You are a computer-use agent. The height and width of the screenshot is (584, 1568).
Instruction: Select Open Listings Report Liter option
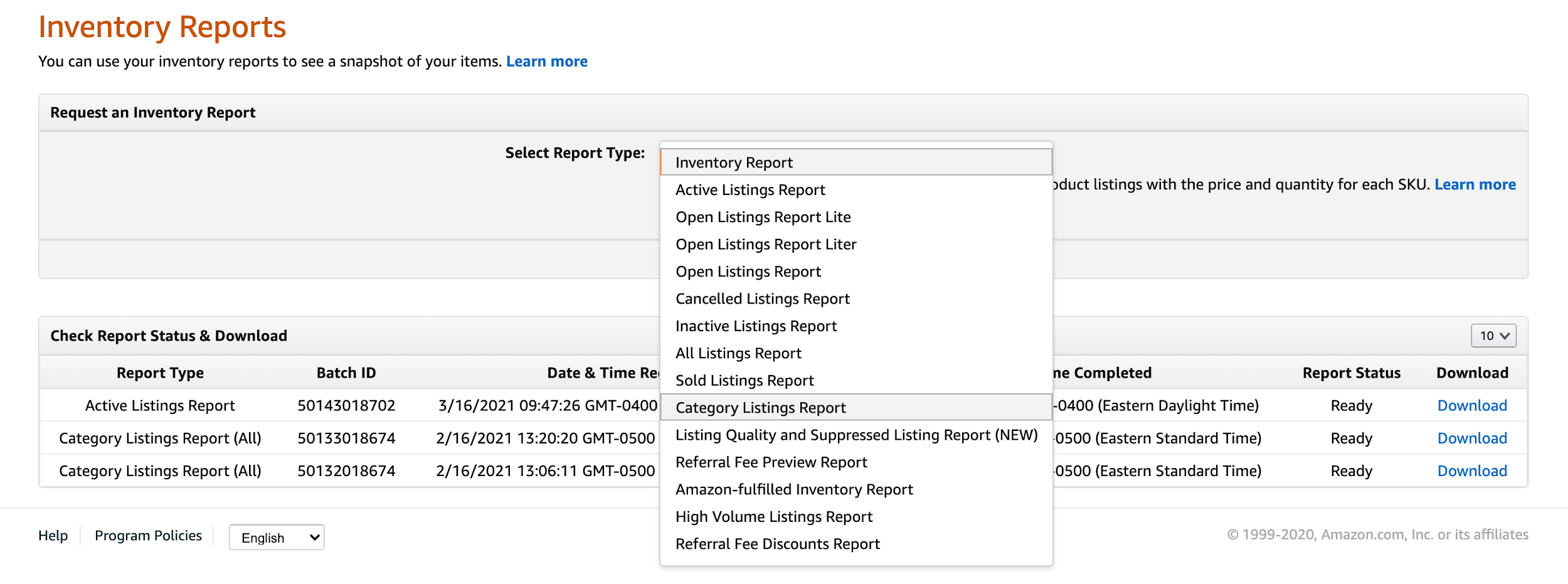point(765,245)
